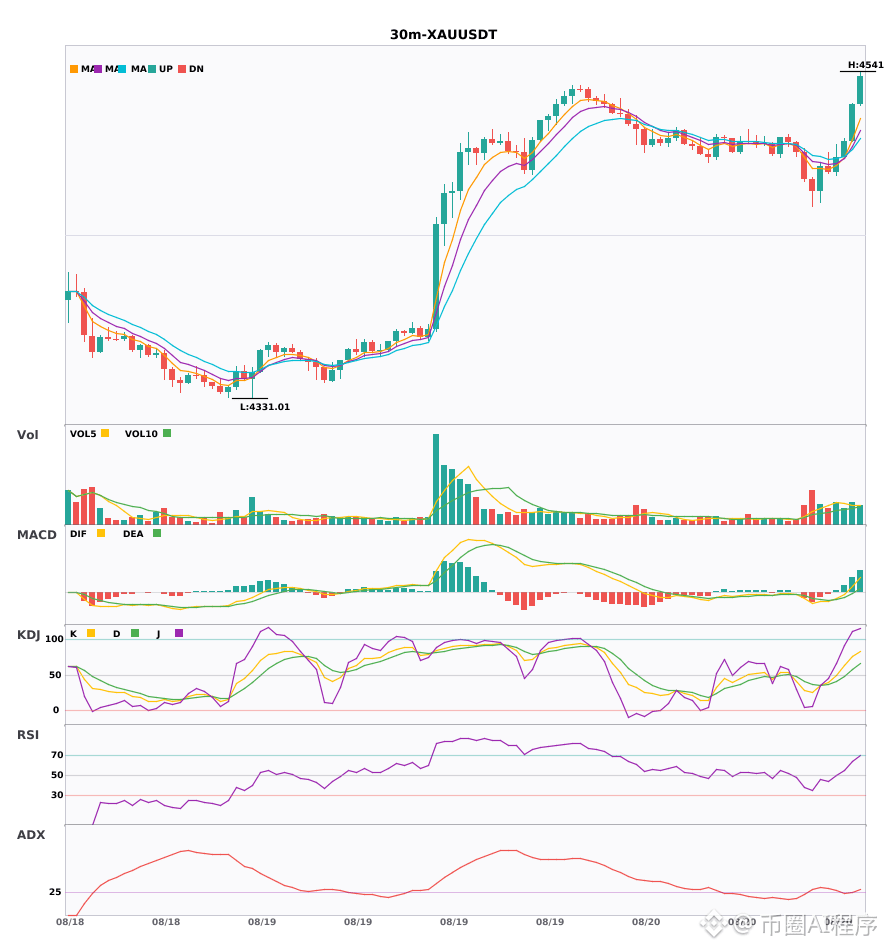
Task: Click the ADX axis value 25
Action: pyautogui.click(x=55, y=892)
